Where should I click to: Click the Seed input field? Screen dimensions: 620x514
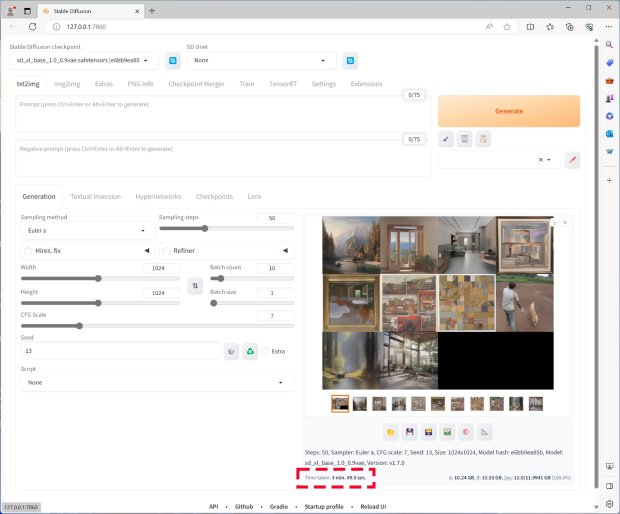tap(120, 351)
